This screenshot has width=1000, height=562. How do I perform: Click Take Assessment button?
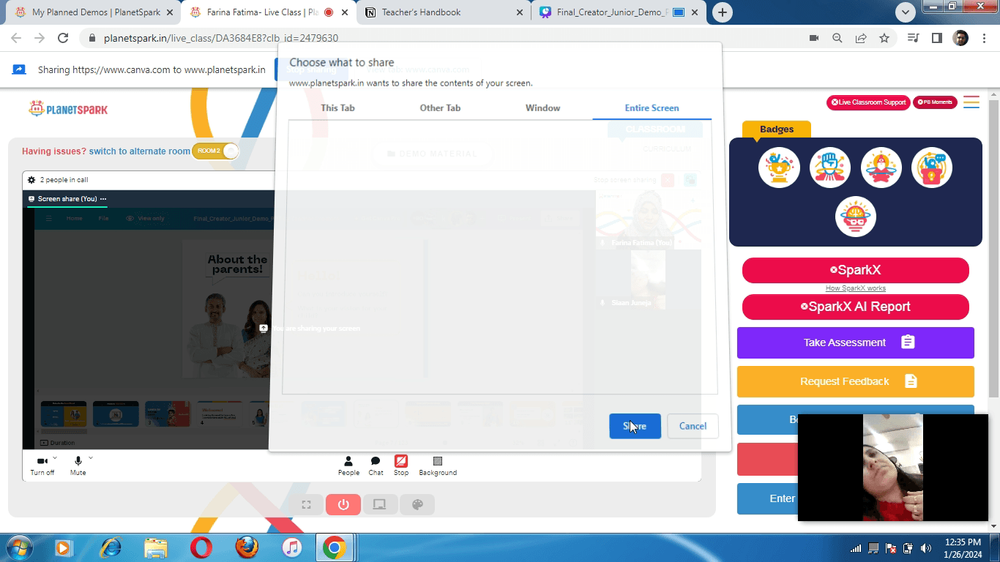[x=855, y=343]
